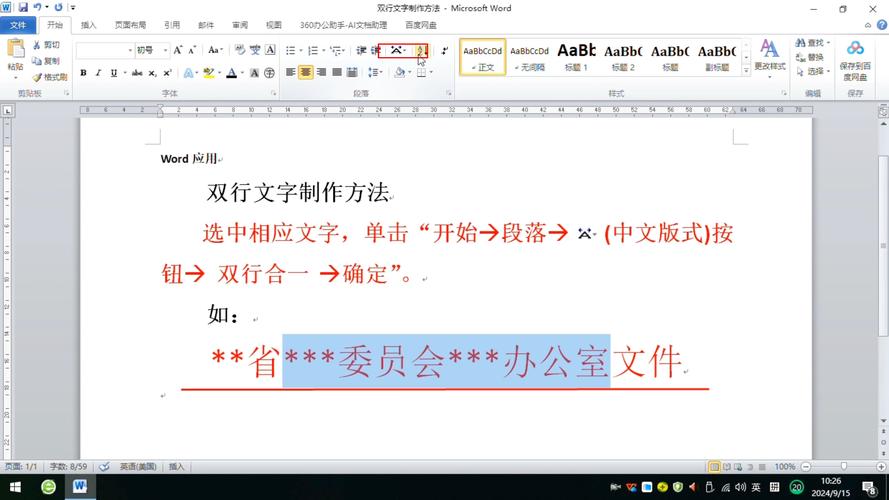This screenshot has height=500, width=889.
Task: Click the Show/Hide paragraph marks icon
Action: pyautogui.click(x=444, y=50)
